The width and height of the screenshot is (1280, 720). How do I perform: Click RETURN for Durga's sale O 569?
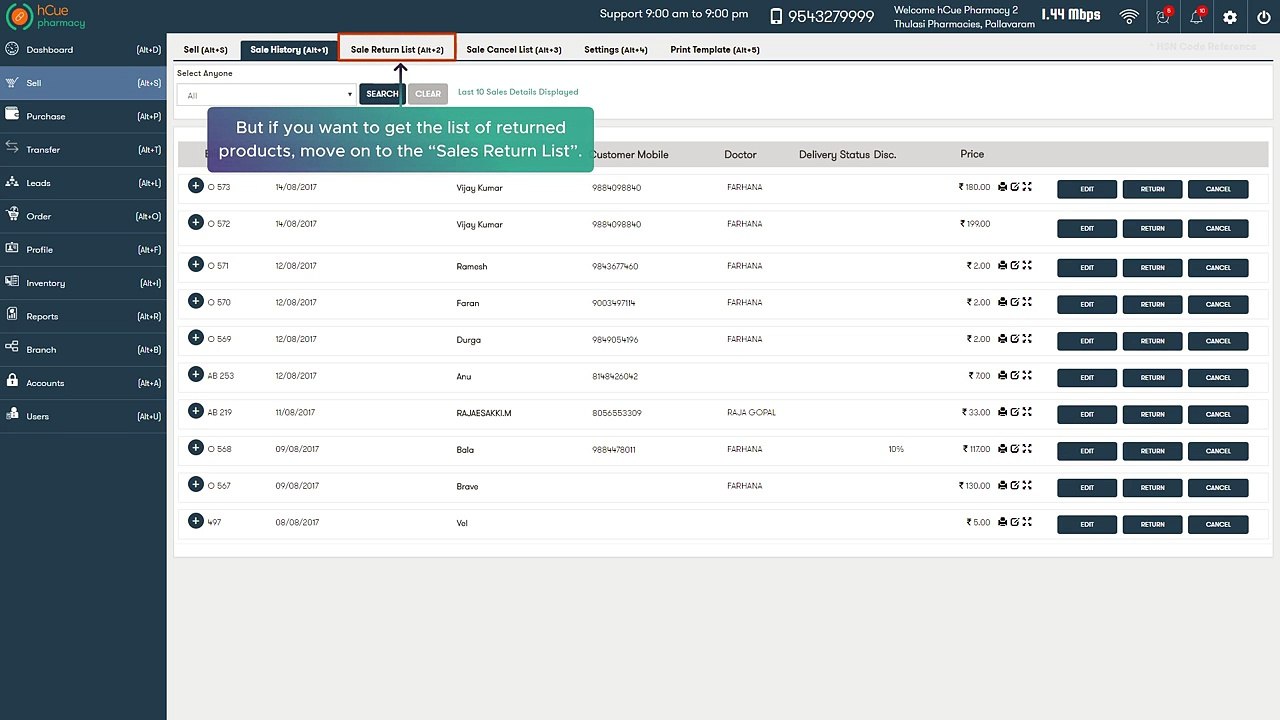[x=1152, y=341]
